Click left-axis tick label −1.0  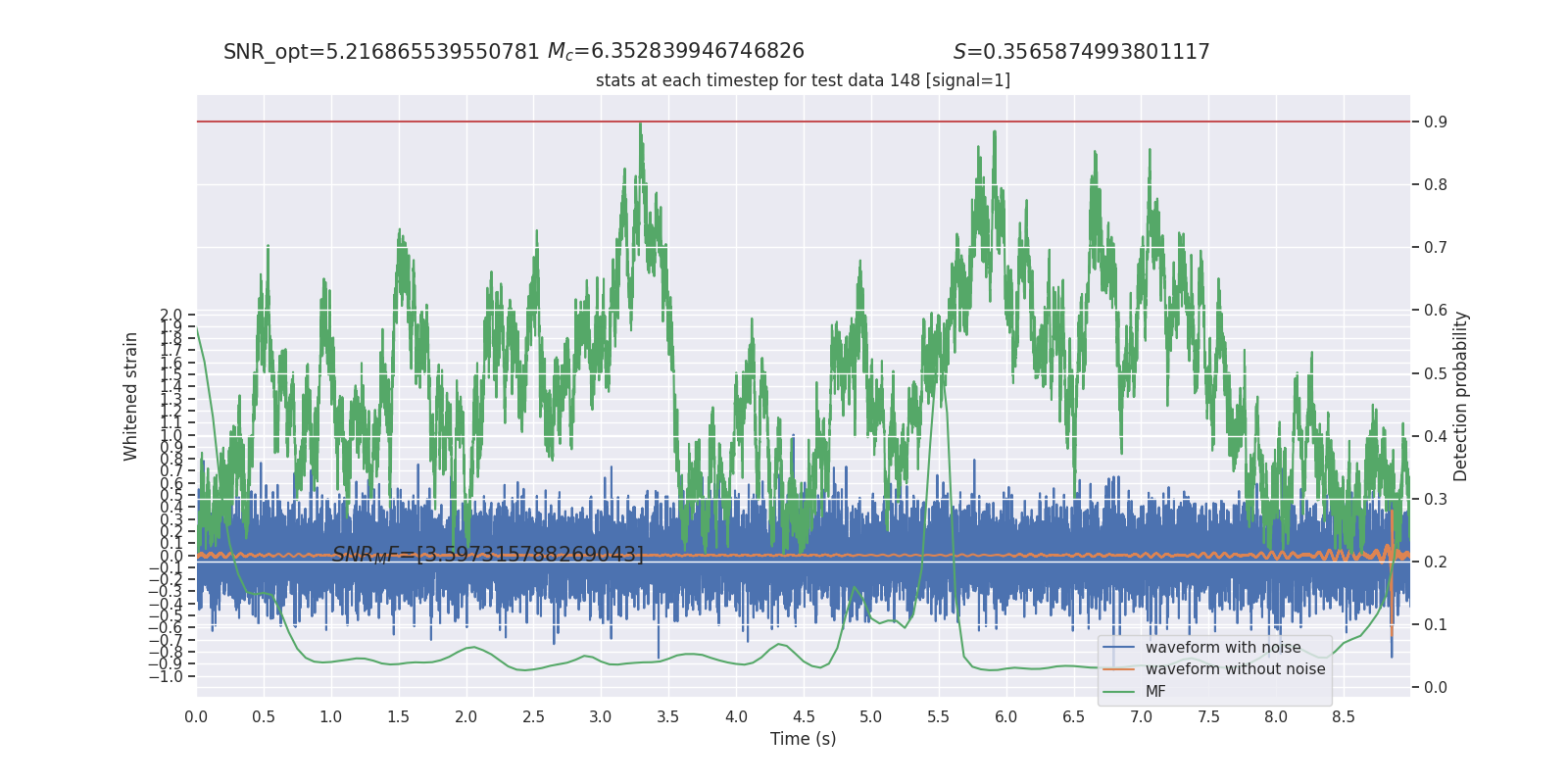point(165,676)
